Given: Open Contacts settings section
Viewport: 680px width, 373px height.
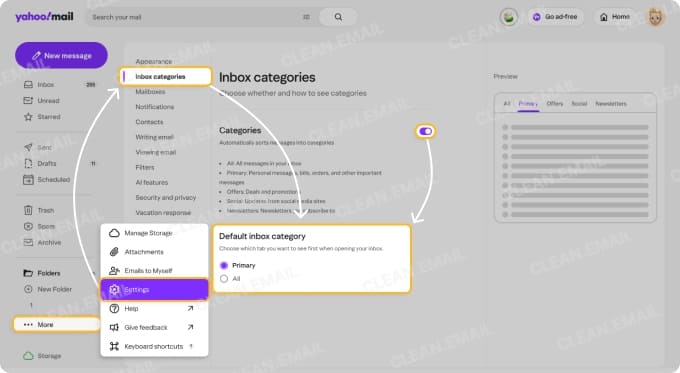Looking at the screenshot, I should pos(149,122).
